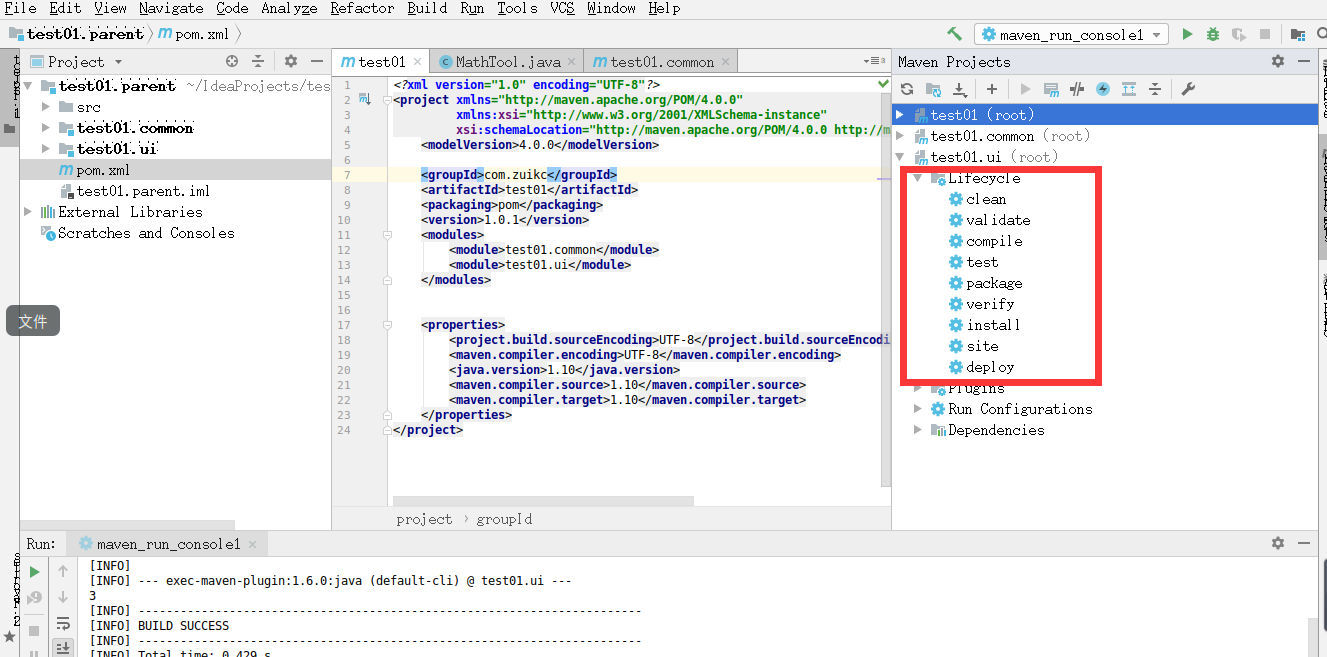Open the Refactor menu
Image resolution: width=1327 pixels, height=657 pixels.
[x=362, y=8]
